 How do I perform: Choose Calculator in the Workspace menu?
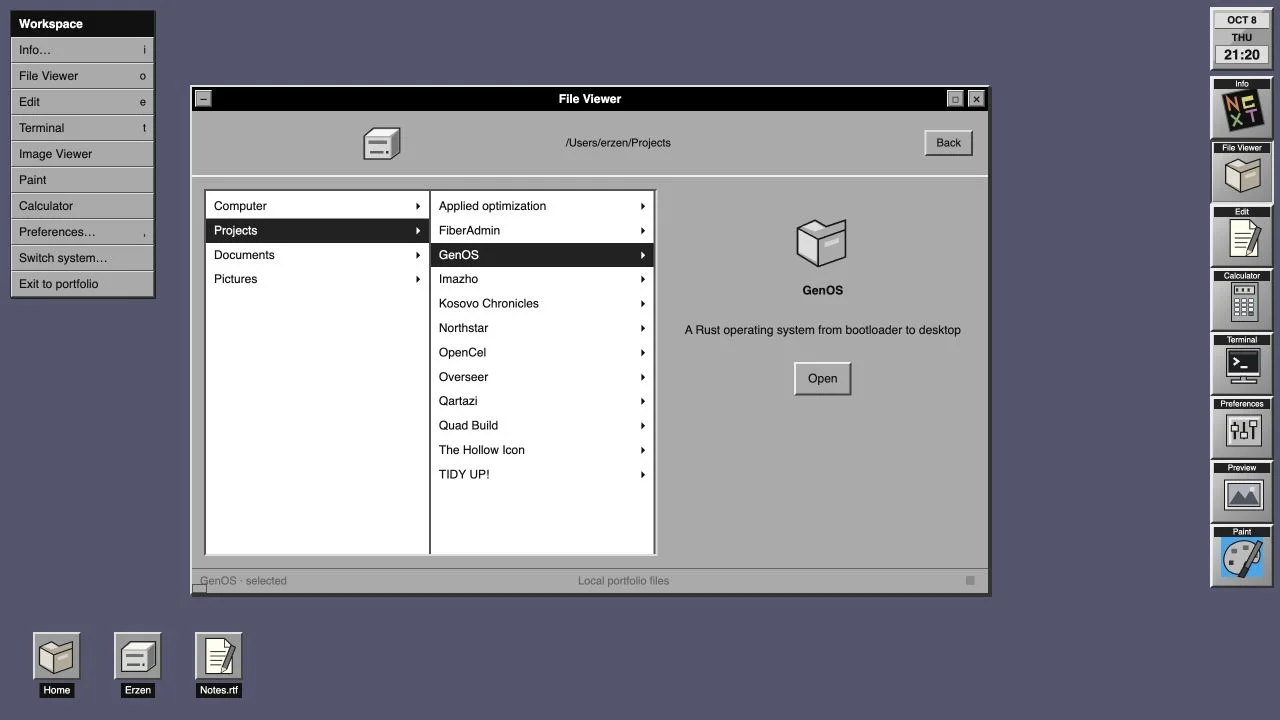pos(83,206)
